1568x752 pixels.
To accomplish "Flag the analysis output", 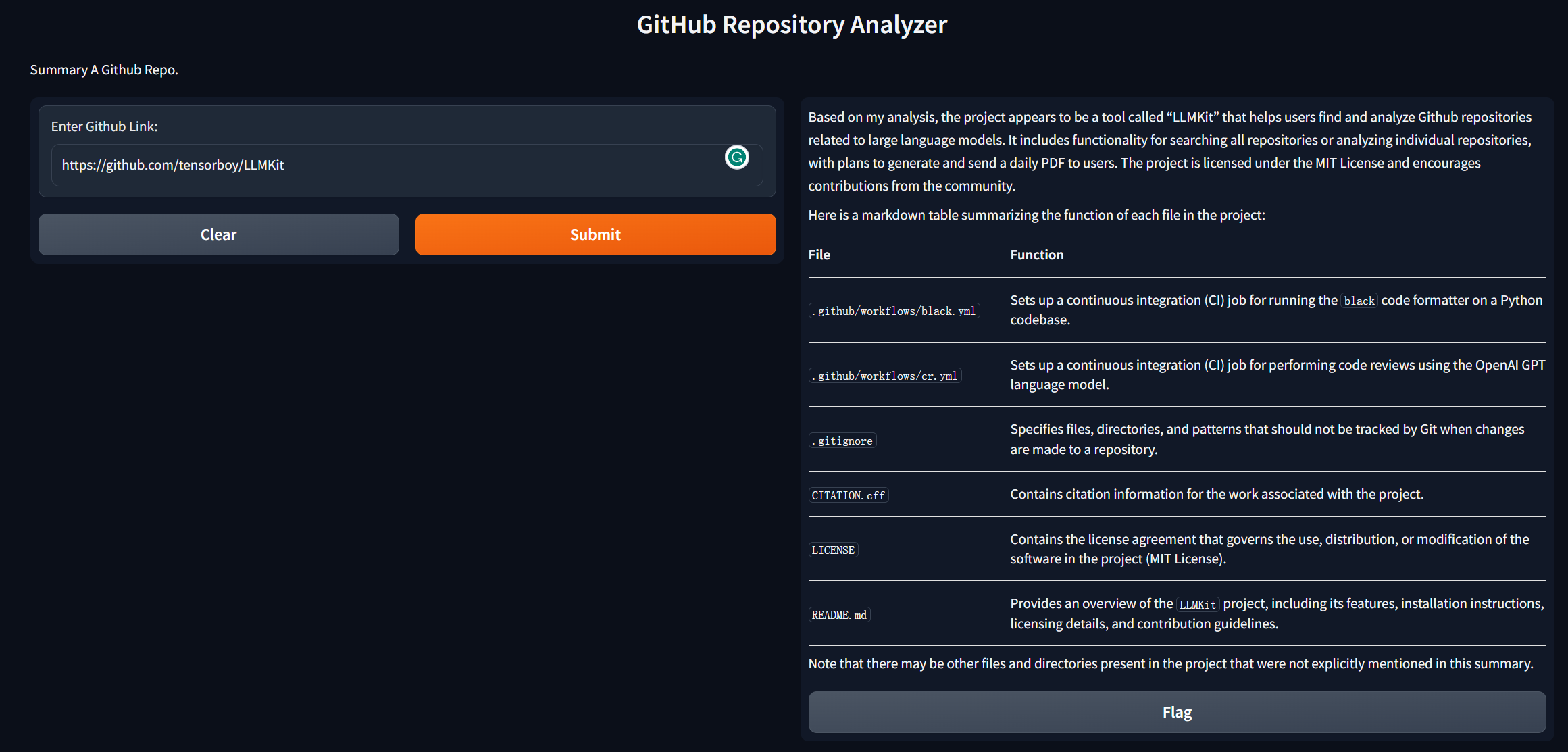I will tap(1177, 712).
